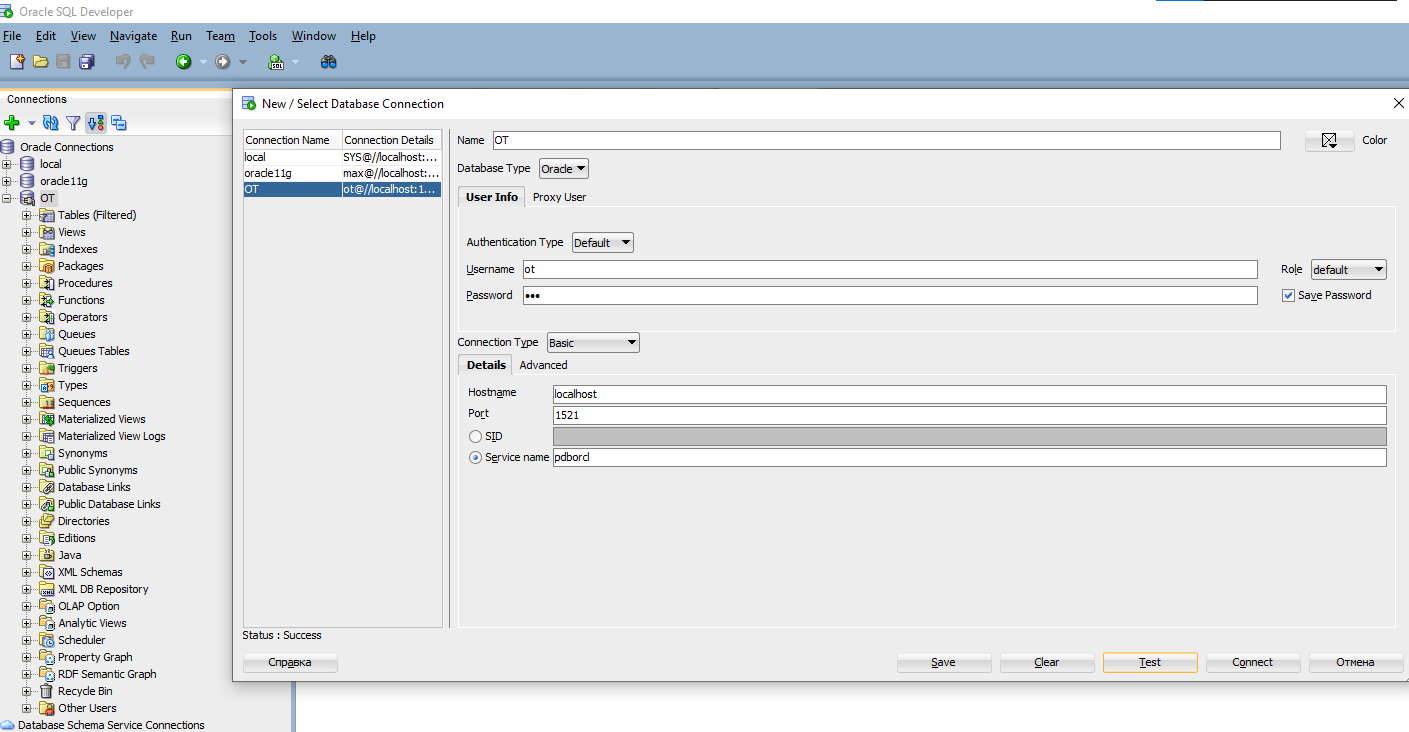Click the Database Links icon in the tree
Screen dimensions: 1409x732
(x=48, y=487)
